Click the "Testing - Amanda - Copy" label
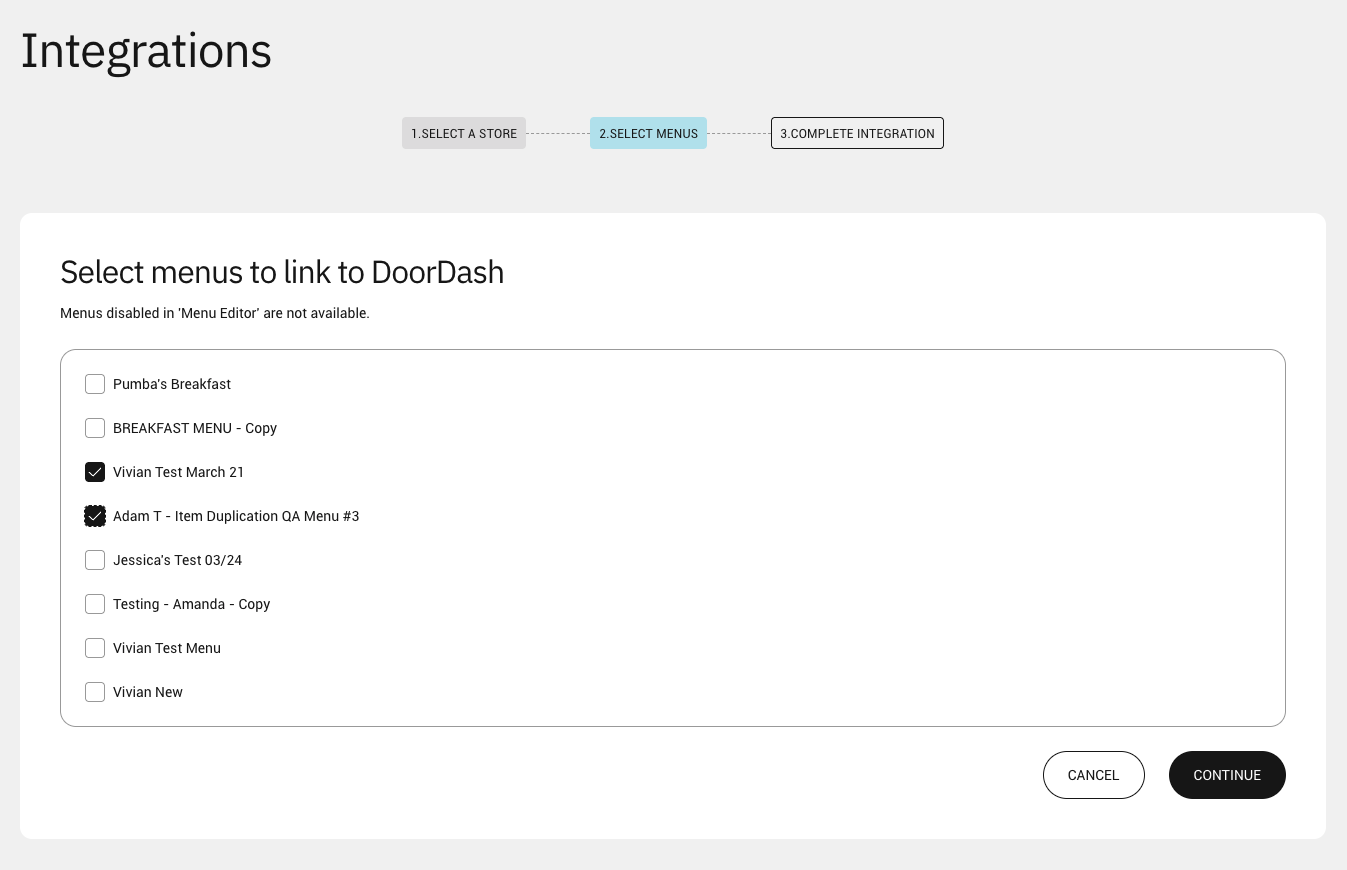This screenshot has width=1347, height=870. point(192,604)
